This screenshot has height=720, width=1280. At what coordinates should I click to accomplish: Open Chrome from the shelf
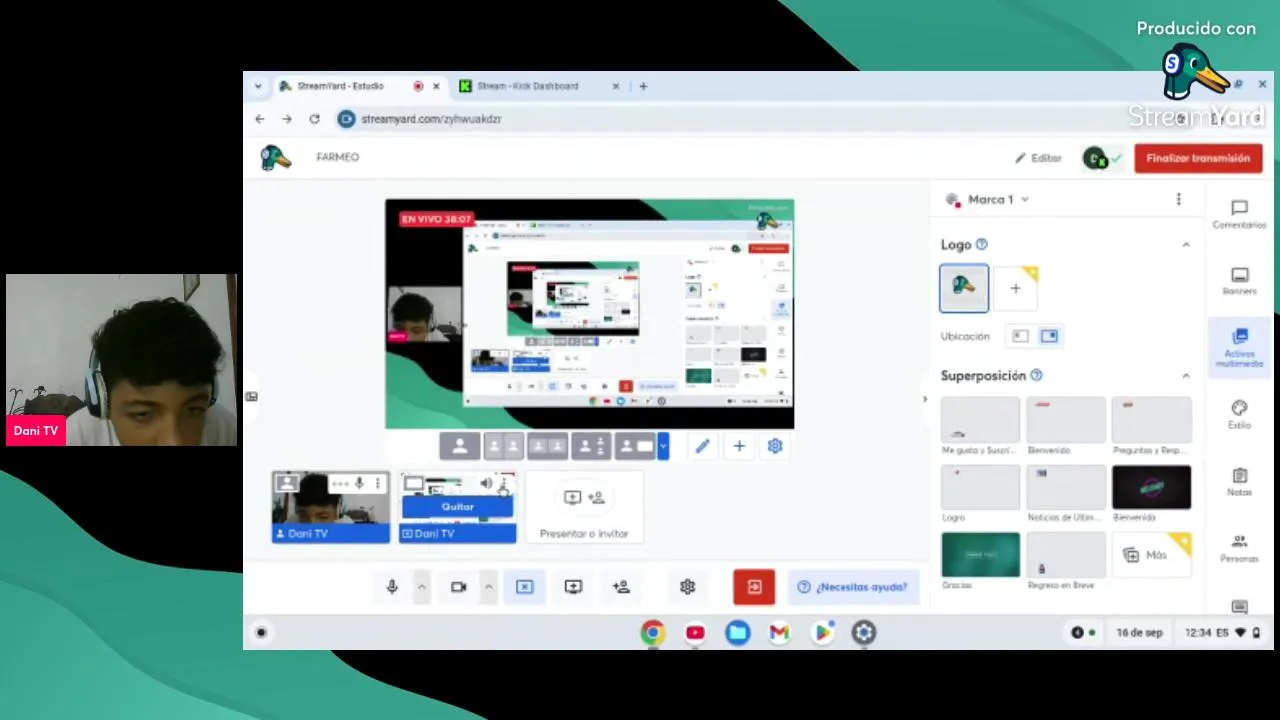pos(652,632)
